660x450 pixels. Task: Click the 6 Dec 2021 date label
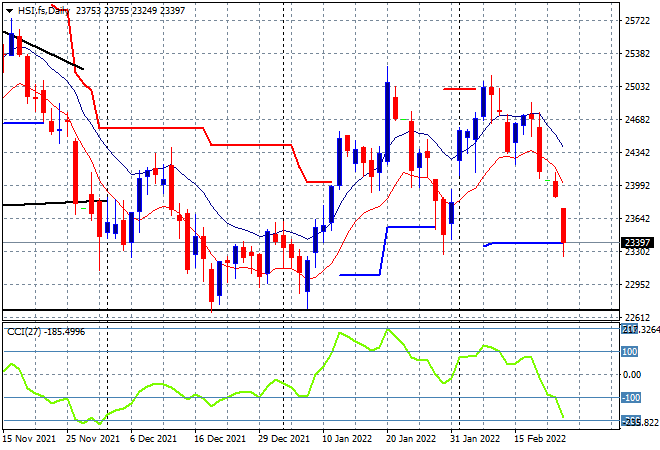pyautogui.click(x=153, y=439)
